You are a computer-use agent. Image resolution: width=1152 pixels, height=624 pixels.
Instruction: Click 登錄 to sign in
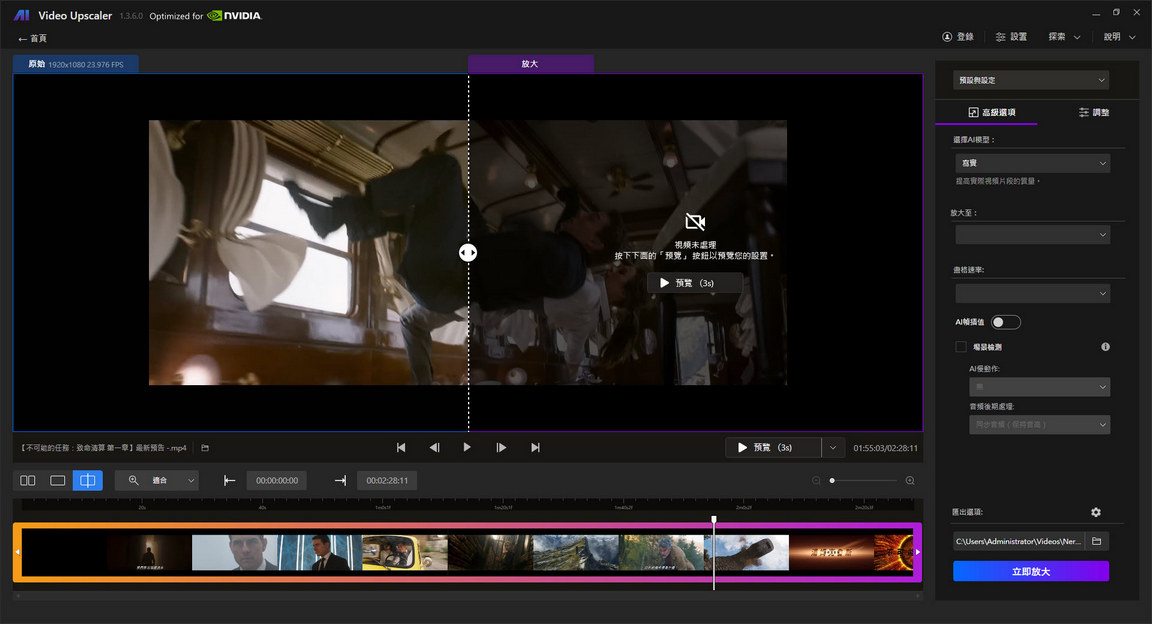click(958, 36)
